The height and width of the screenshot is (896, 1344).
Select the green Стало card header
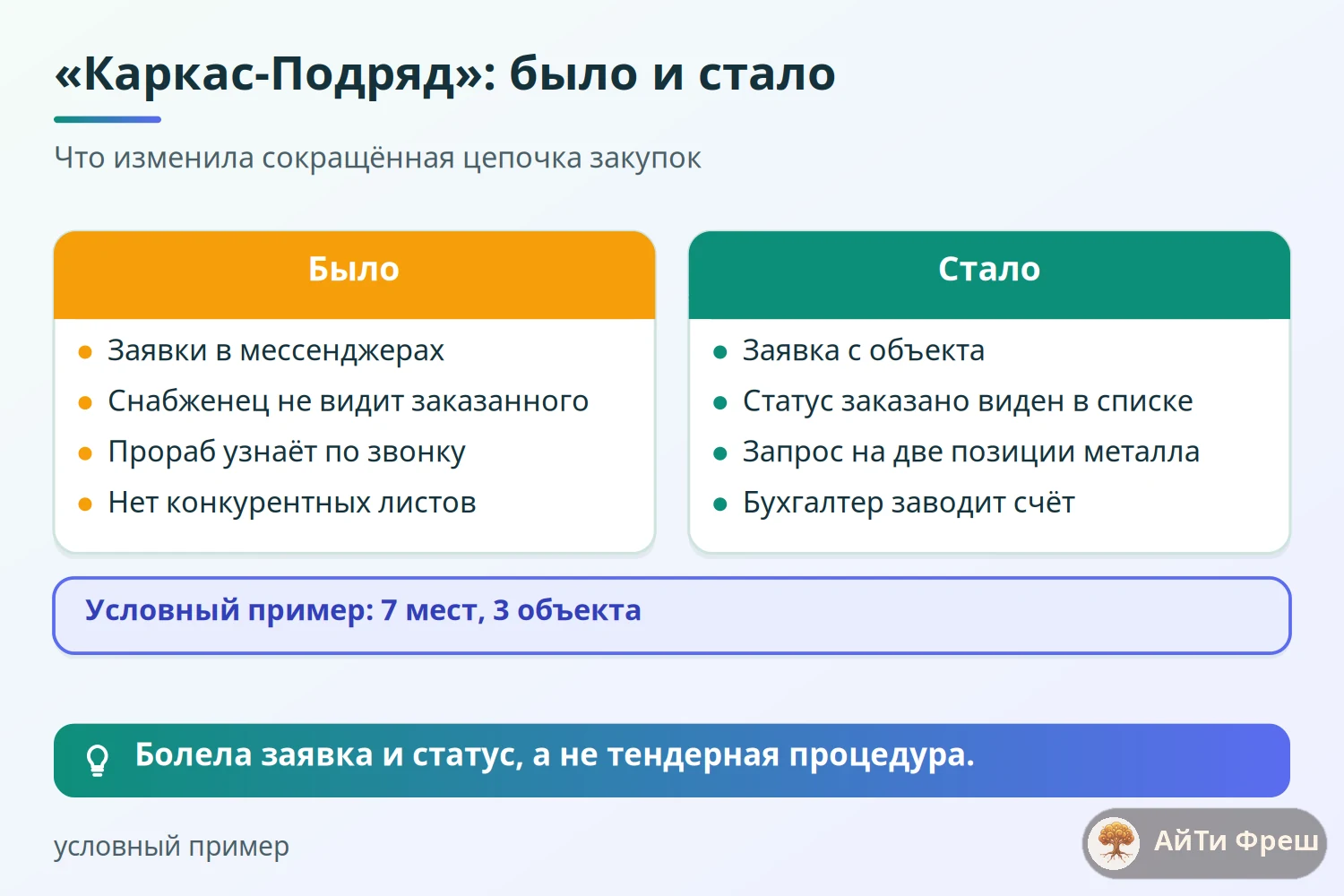(989, 274)
